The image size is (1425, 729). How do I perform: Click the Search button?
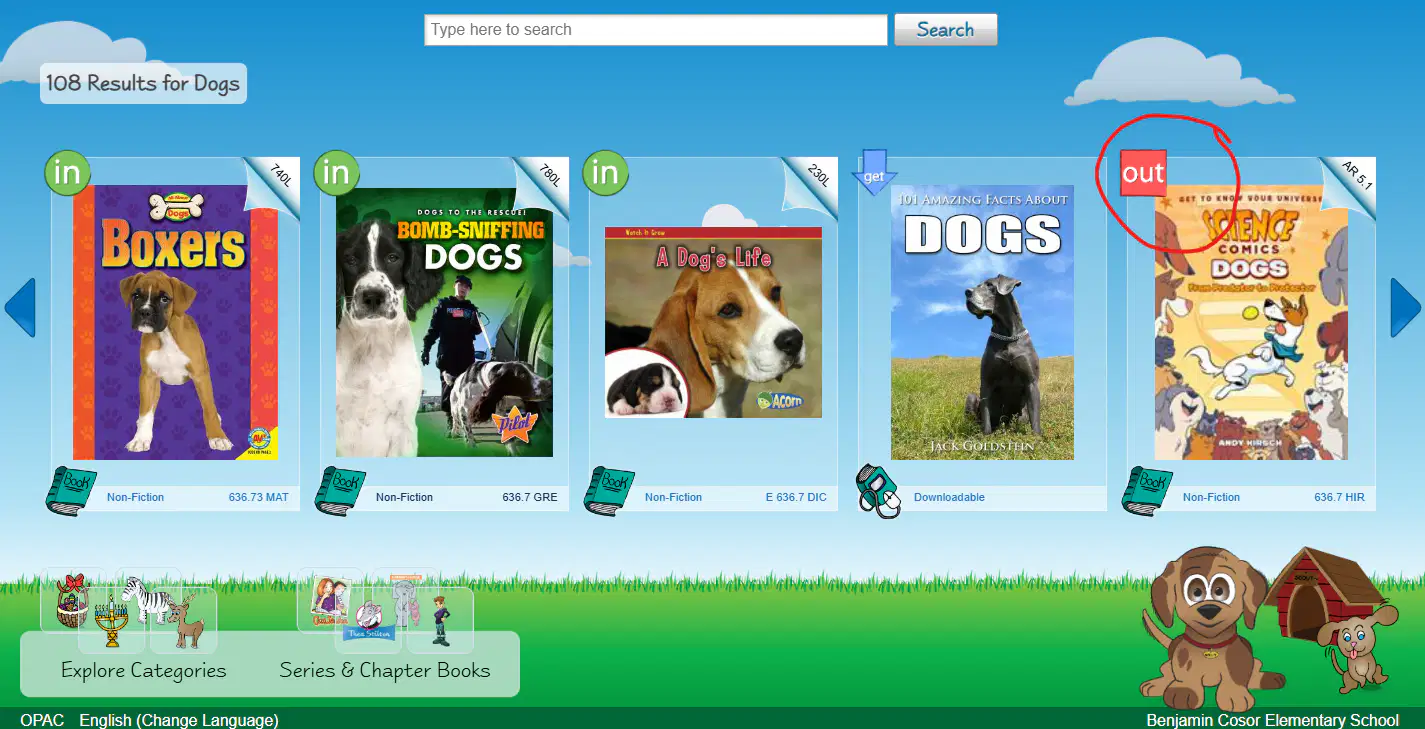tap(945, 30)
